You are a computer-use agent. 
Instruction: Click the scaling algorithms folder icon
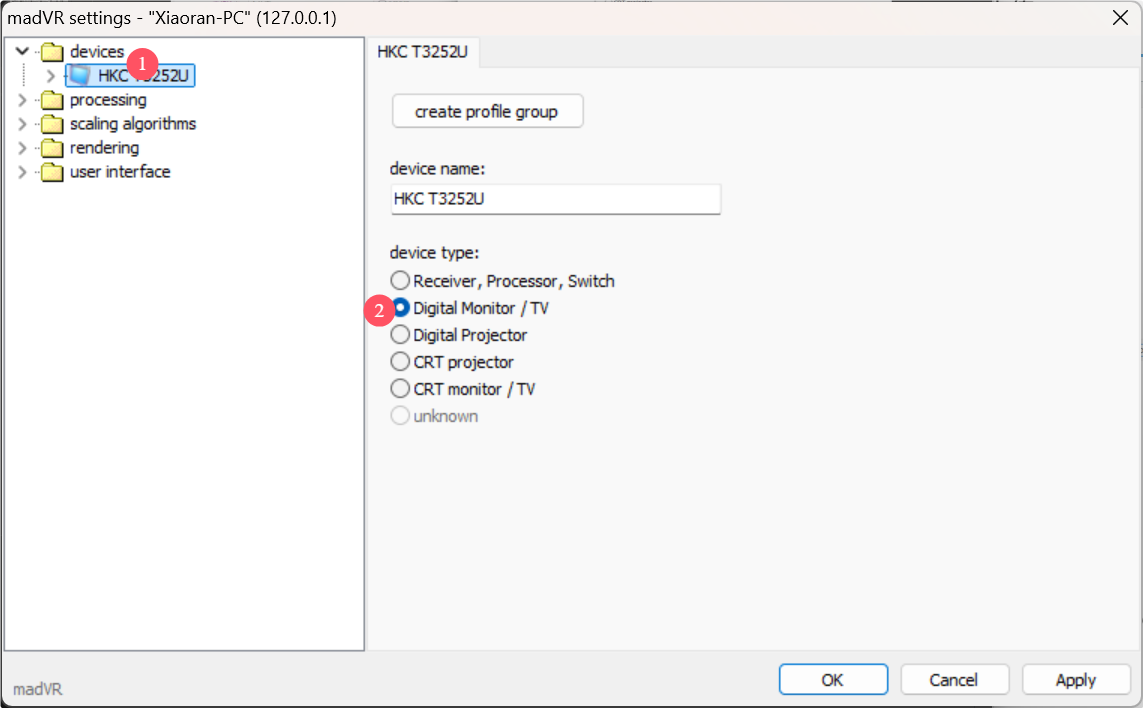click(x=52, y=124)
